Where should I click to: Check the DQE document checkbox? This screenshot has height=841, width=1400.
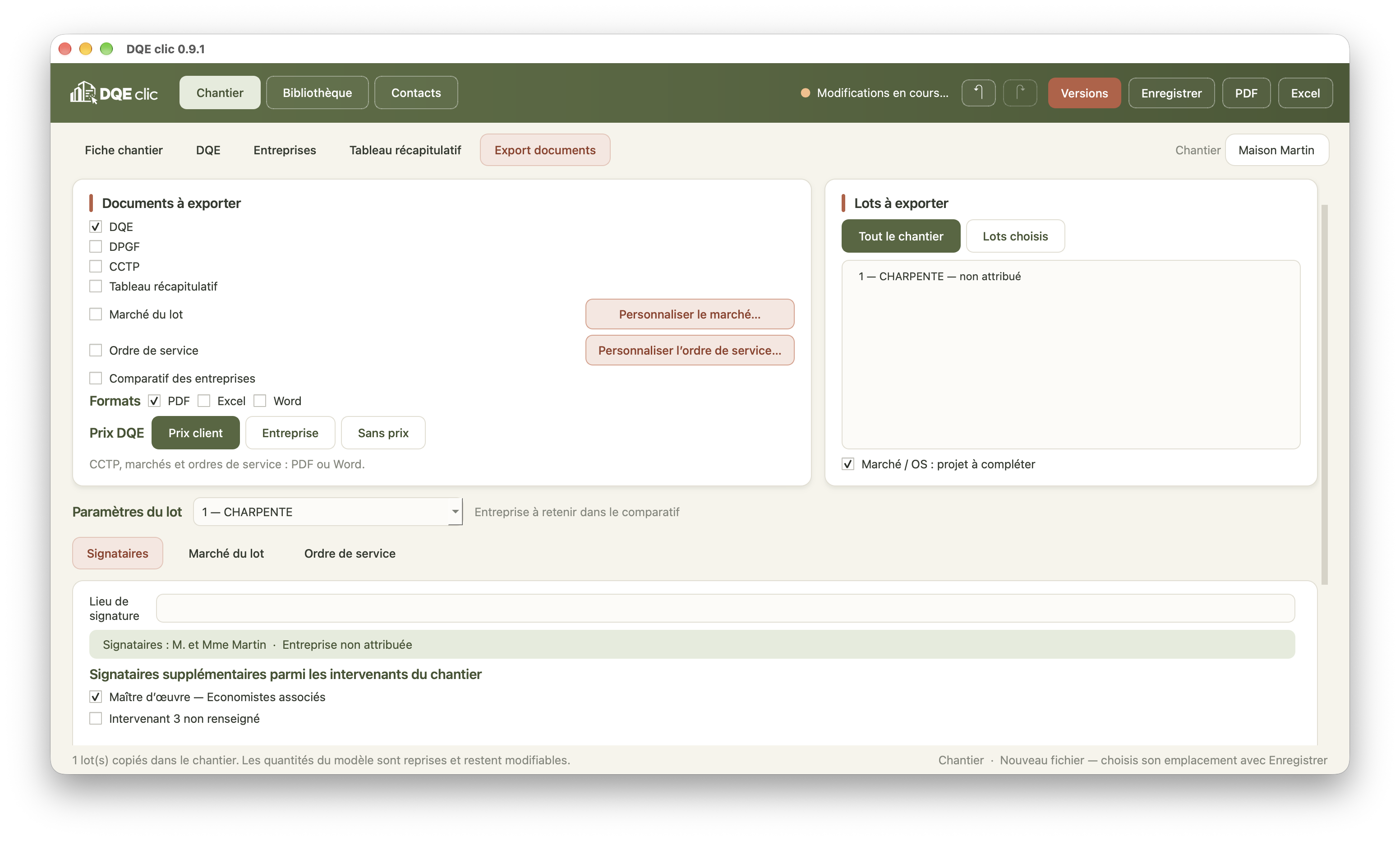[95, 226]
